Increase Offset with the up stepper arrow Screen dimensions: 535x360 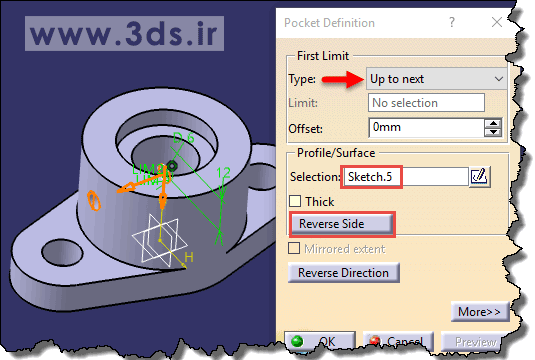[493, 124]
